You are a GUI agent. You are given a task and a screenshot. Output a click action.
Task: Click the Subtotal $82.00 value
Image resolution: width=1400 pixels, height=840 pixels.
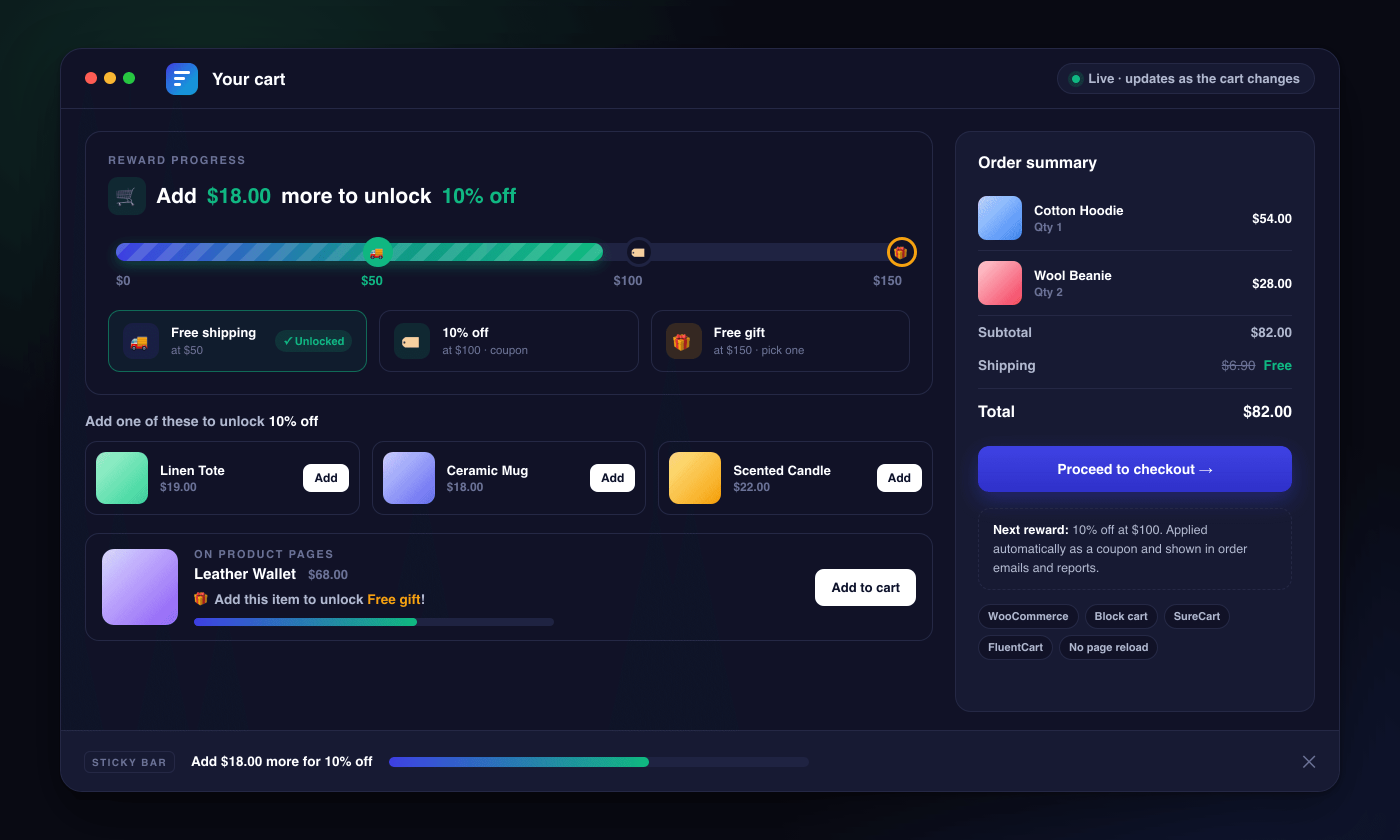[x=1270, y=332]
